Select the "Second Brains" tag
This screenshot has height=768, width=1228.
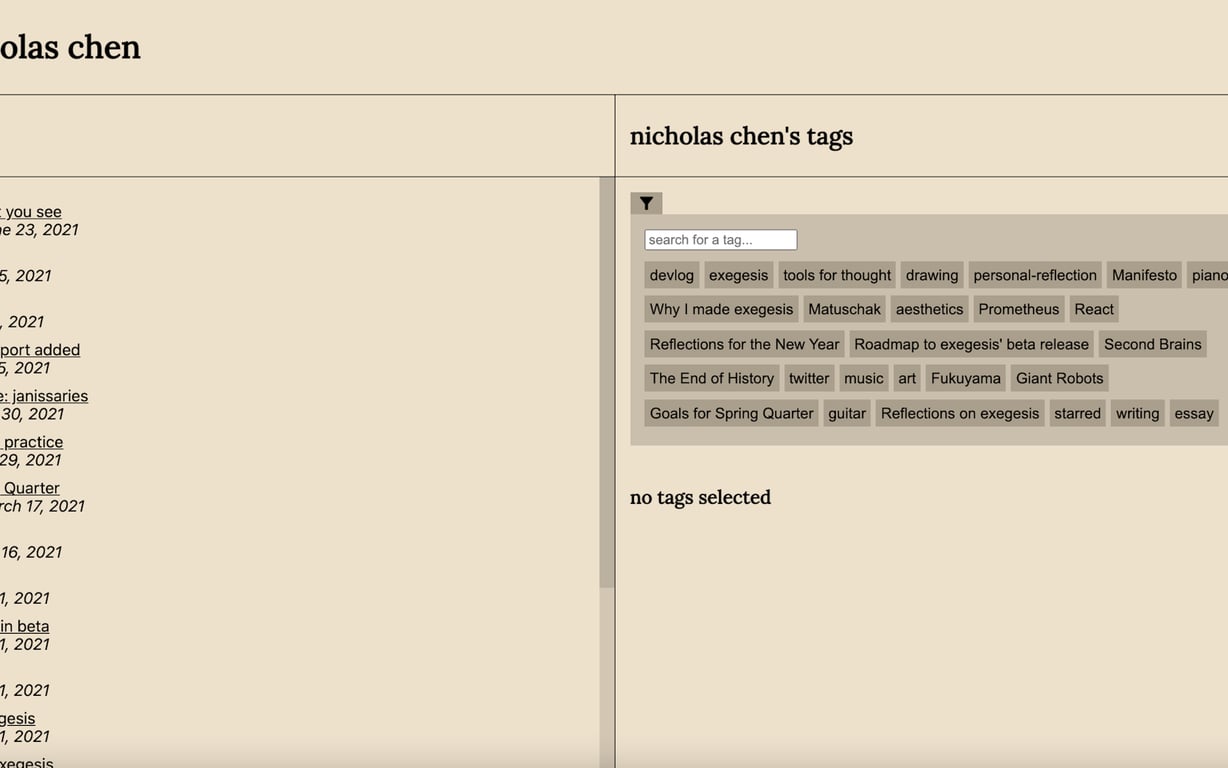coord(1152,344)
